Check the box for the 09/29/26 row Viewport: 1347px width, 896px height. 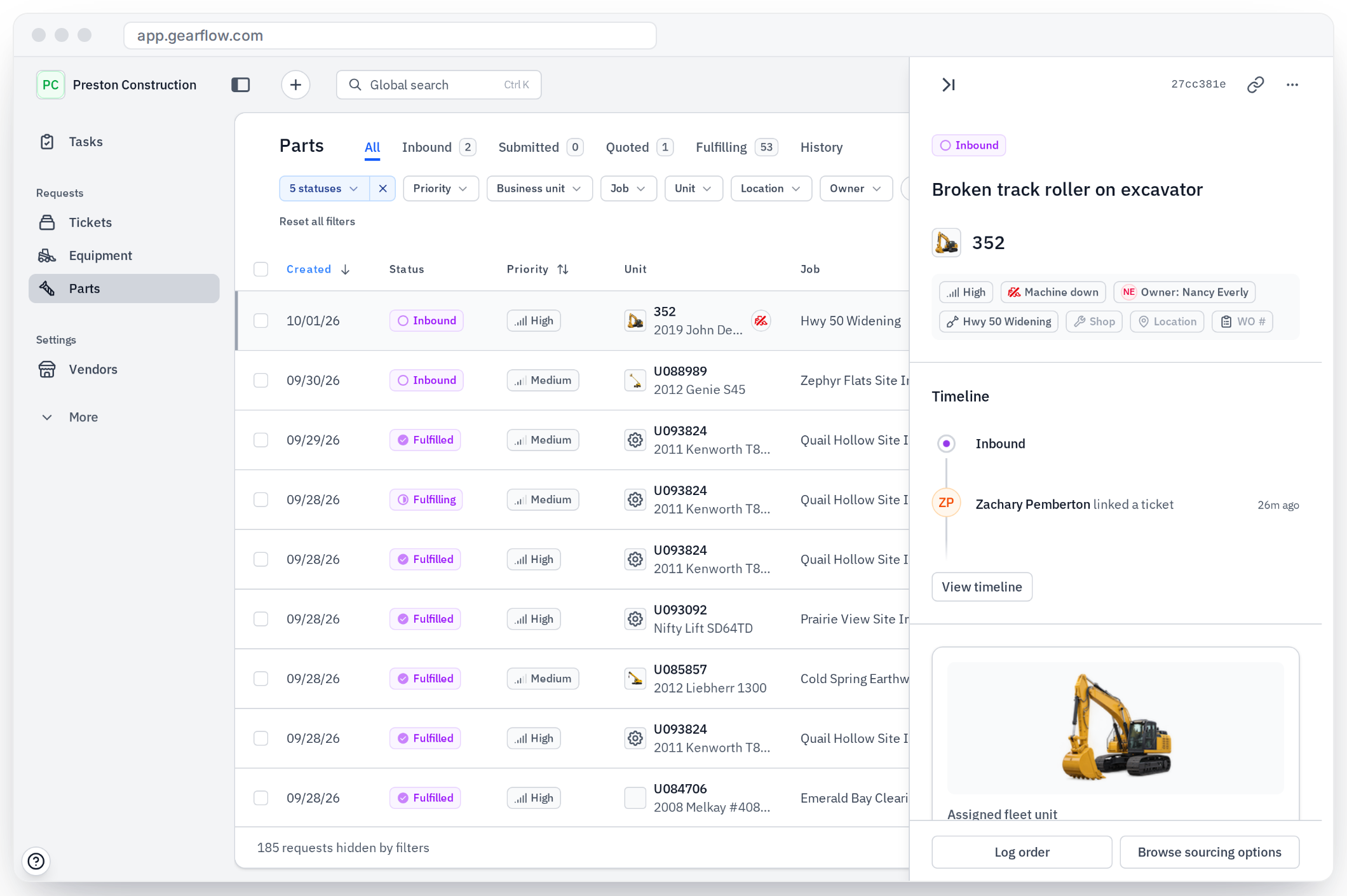261,440
